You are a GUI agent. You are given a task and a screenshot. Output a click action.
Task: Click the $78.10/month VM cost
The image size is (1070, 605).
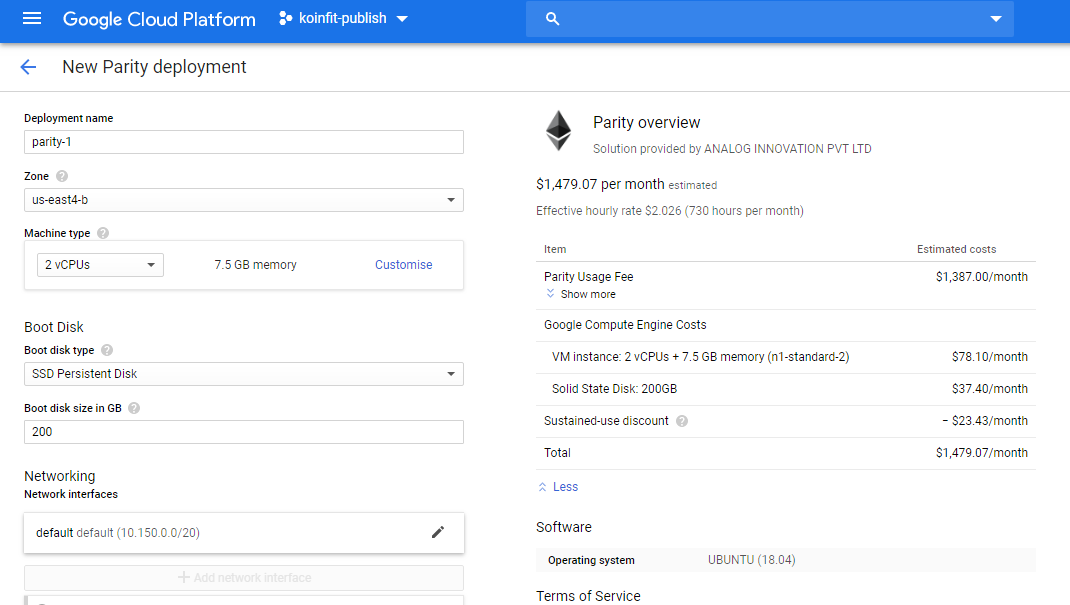click(989, 357)
